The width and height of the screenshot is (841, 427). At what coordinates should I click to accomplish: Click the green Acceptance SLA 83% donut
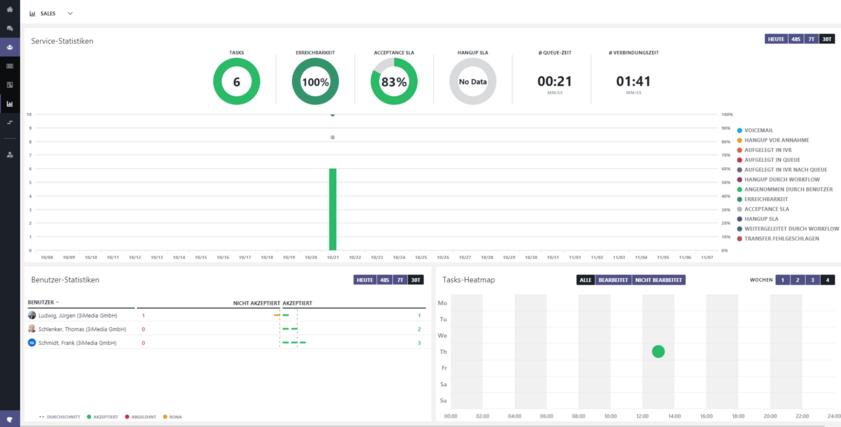[x=394, y=82]
